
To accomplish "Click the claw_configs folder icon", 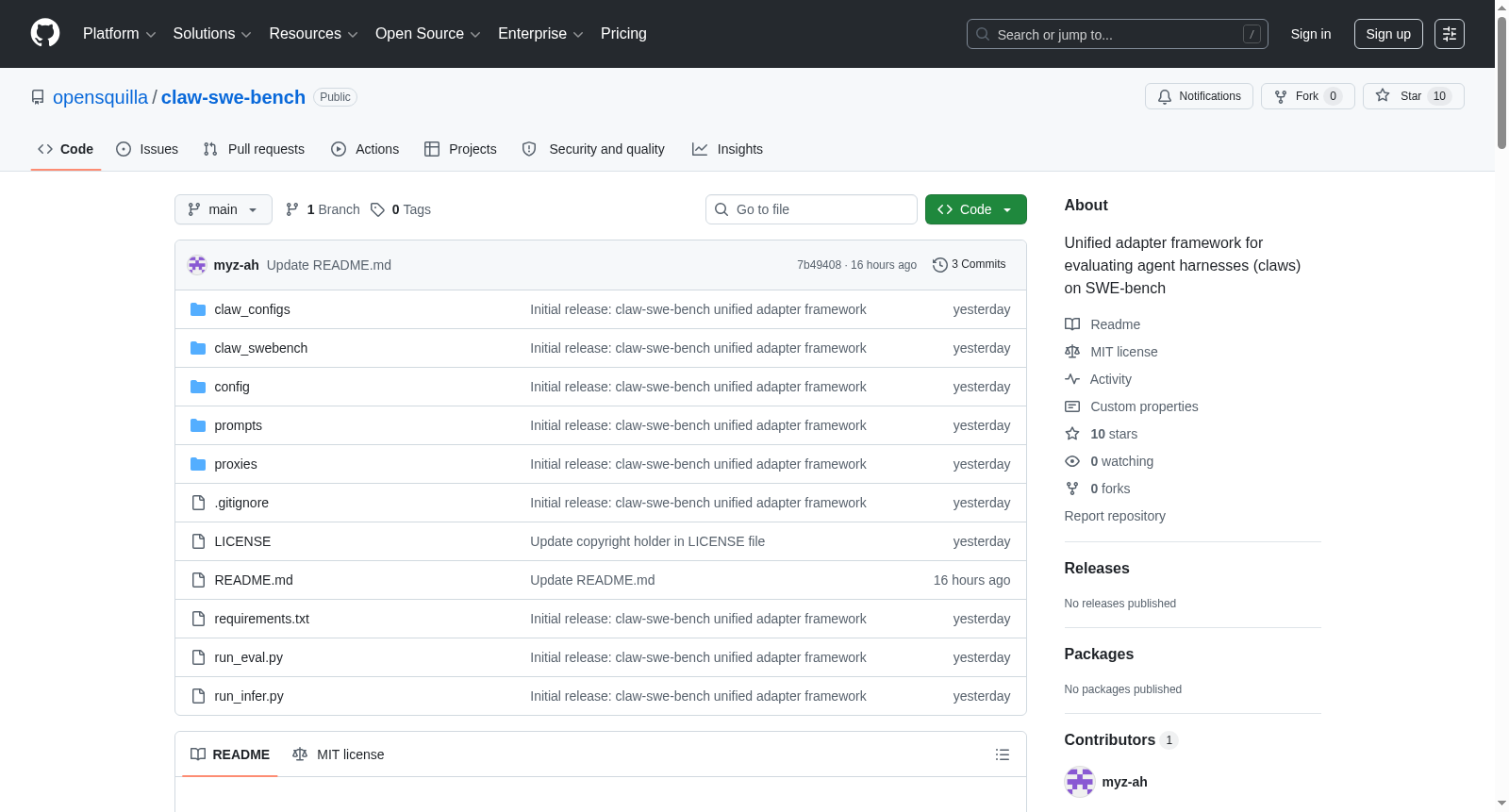I will tap(198, 309).
